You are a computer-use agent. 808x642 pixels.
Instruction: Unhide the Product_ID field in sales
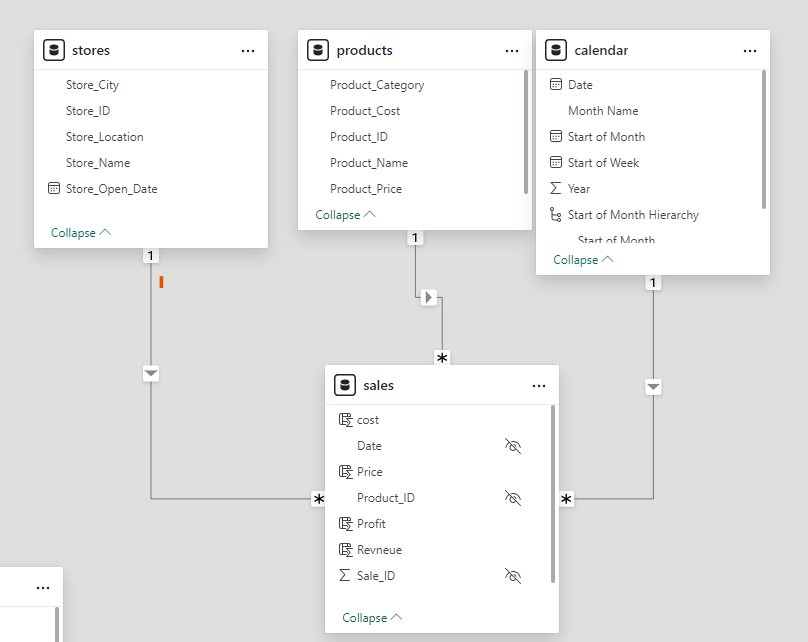point(513,498)
